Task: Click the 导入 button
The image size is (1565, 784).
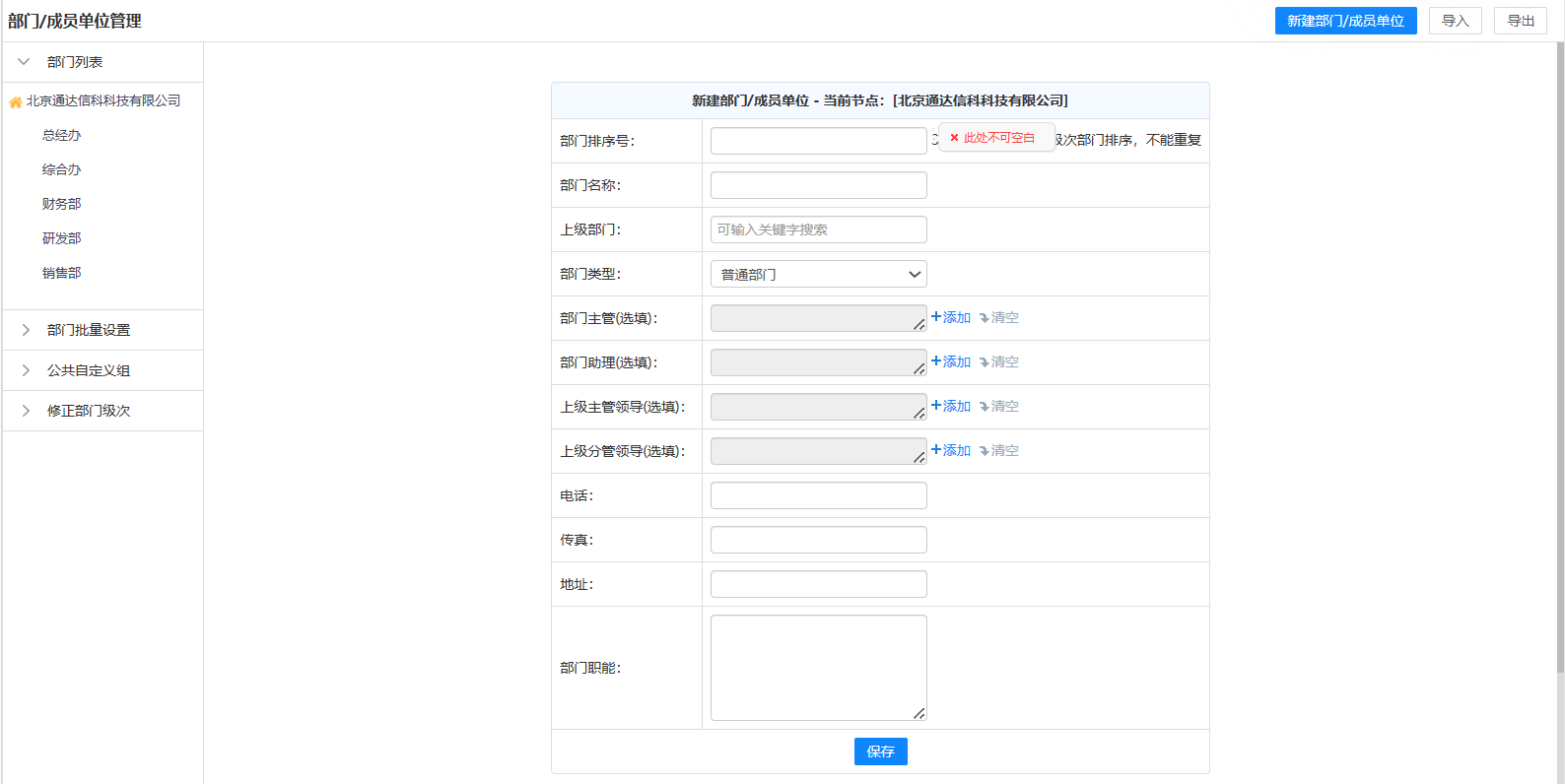Action: pos(1455,21)
